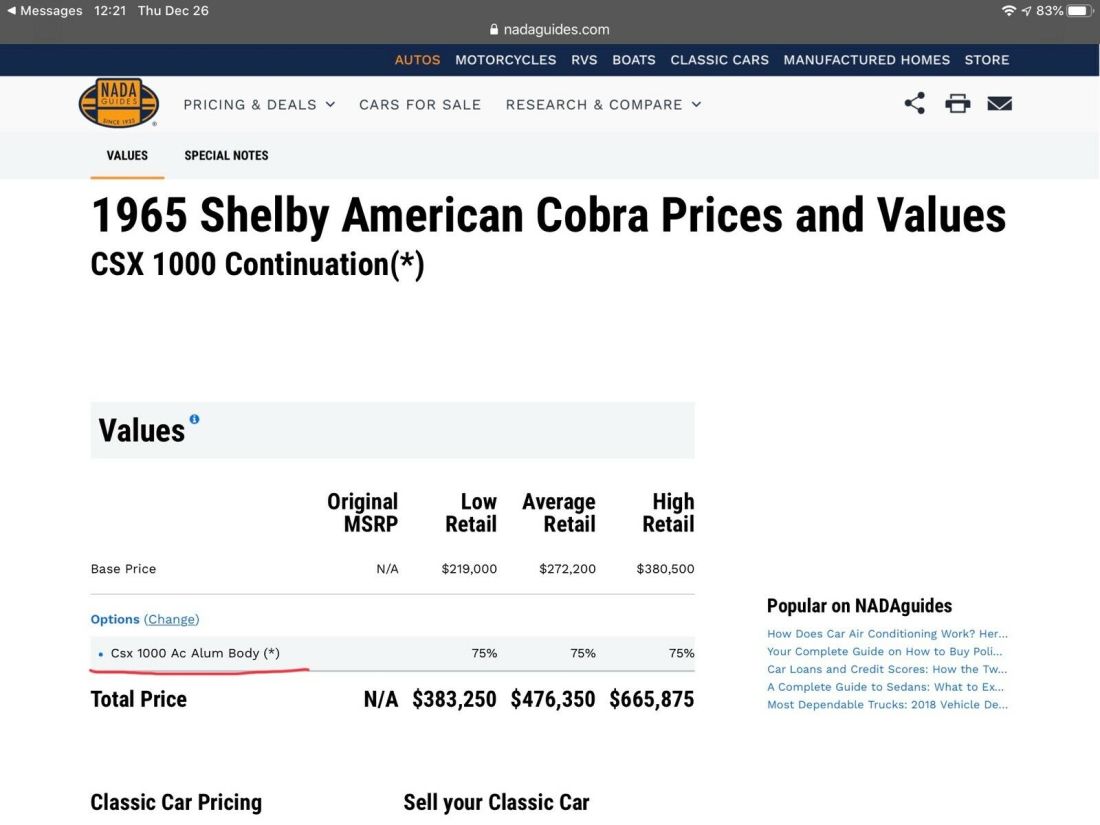The image size is (1100, 825).
Task: Go to Classic Cars section
Action: (x=719, y=60)
